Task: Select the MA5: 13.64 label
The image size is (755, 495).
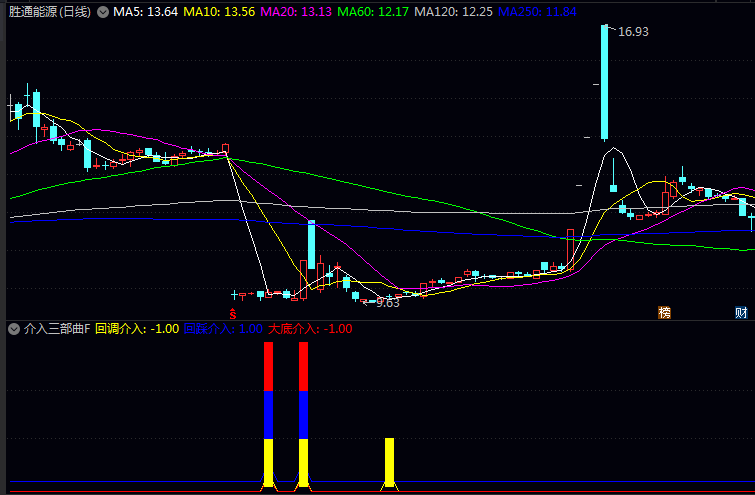Action: point(145,12)
